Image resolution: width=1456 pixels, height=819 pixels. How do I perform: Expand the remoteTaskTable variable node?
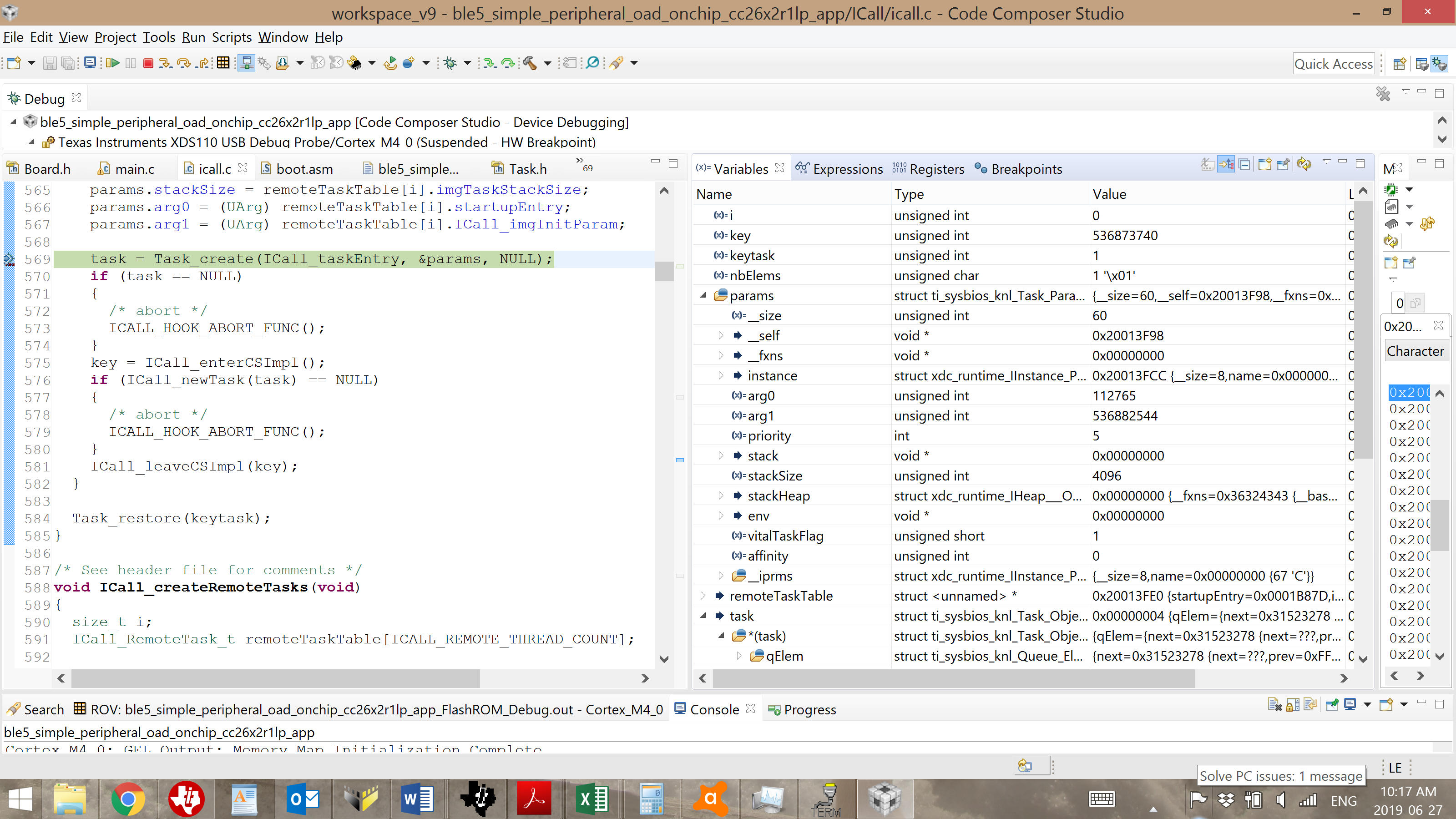point(703,595)
